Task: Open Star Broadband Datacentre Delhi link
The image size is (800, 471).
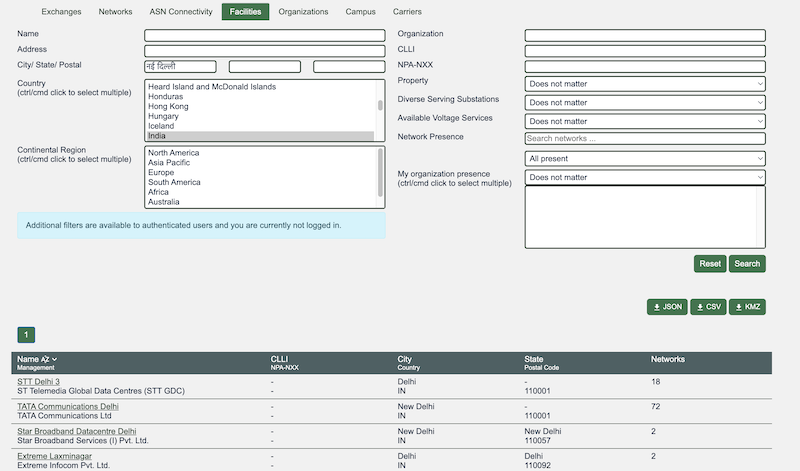Action: pos(77,431)
